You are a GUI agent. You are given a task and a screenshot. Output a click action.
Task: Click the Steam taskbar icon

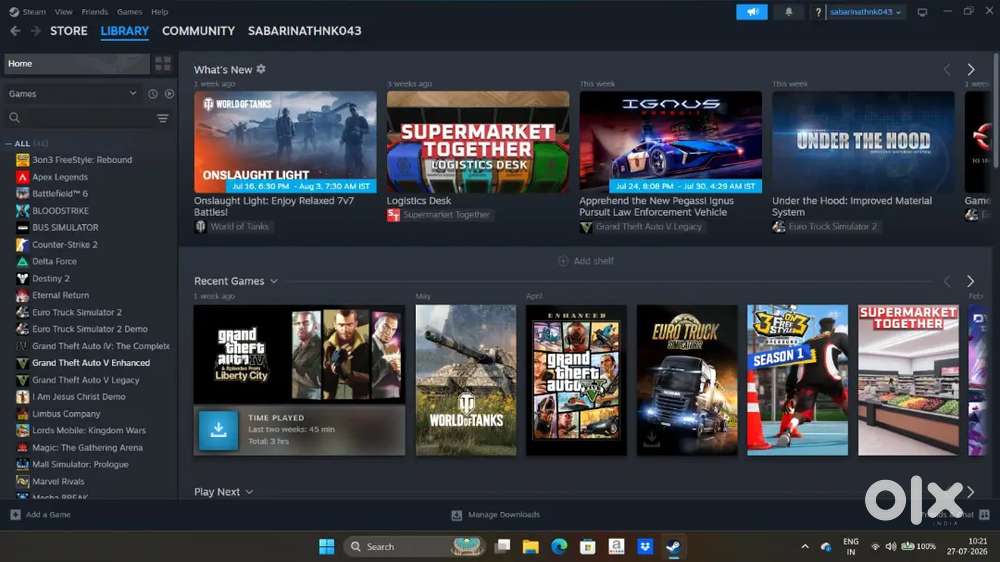click(x=673, y=547)
